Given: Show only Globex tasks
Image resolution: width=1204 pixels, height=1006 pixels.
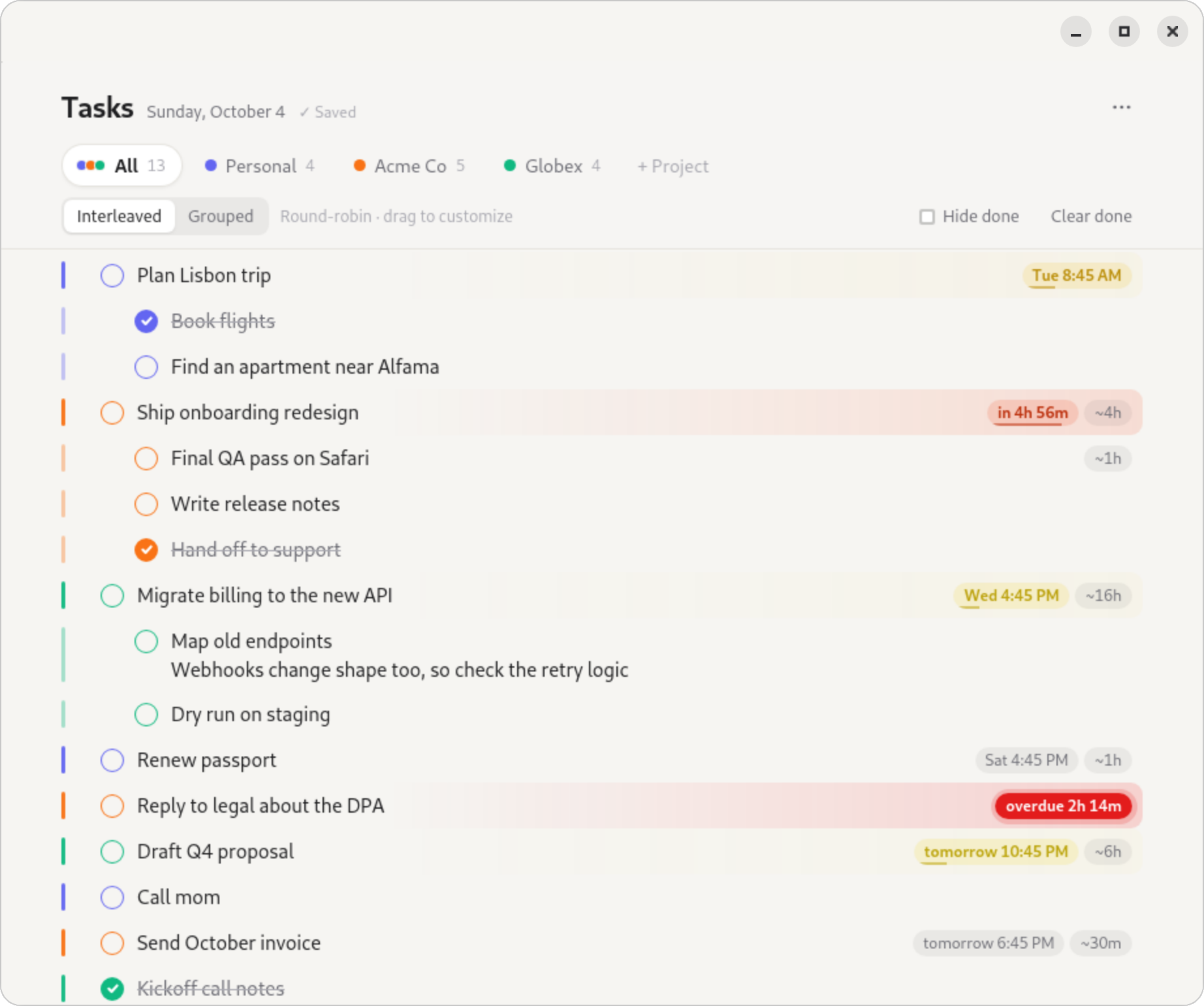Looking at the screenshot, I should [x=552, y=166].
